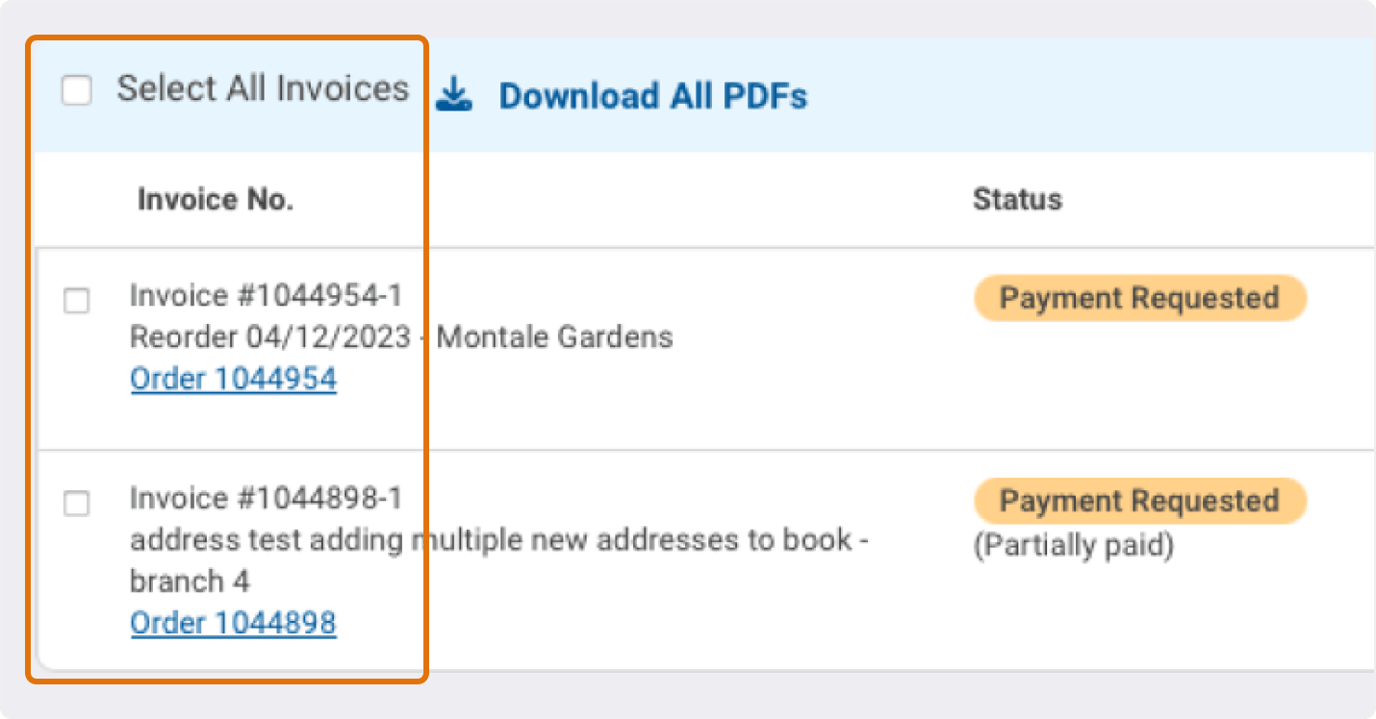Click the Invoice #1044898-1 title text

(267, 498)
